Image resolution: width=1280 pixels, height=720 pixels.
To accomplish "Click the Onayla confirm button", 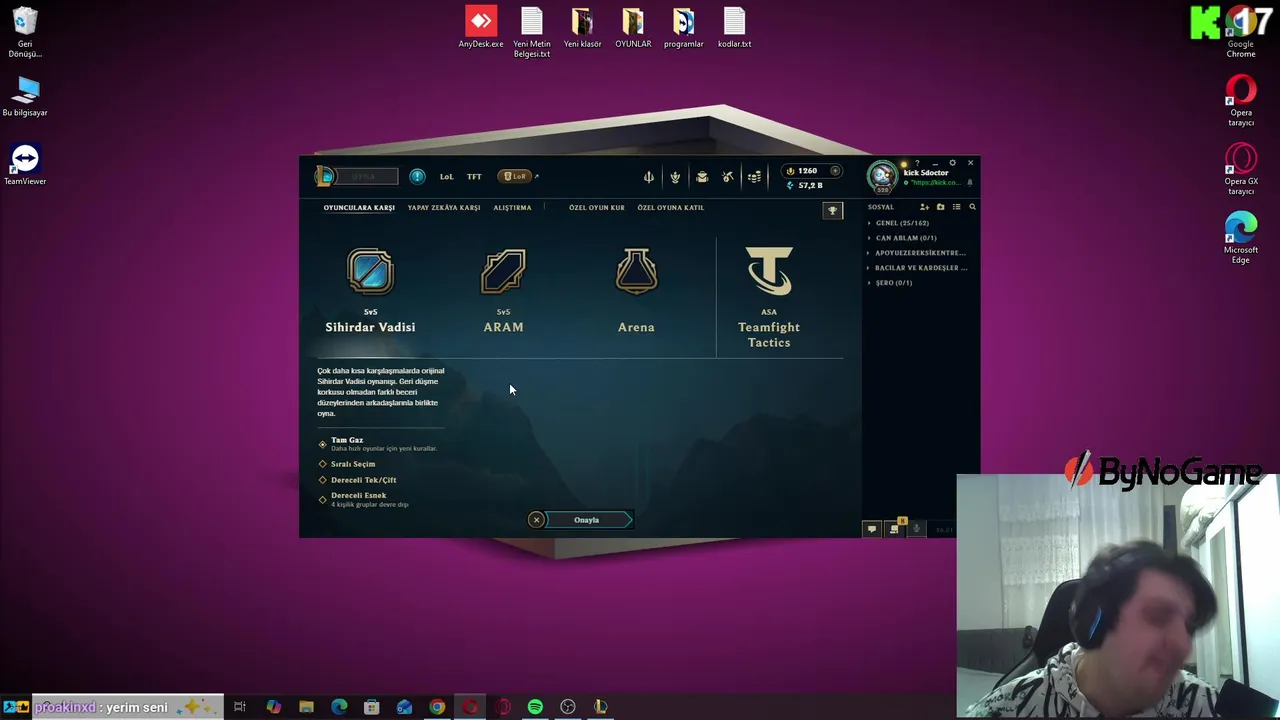I will pyautogui.click(x=588, y=520).
